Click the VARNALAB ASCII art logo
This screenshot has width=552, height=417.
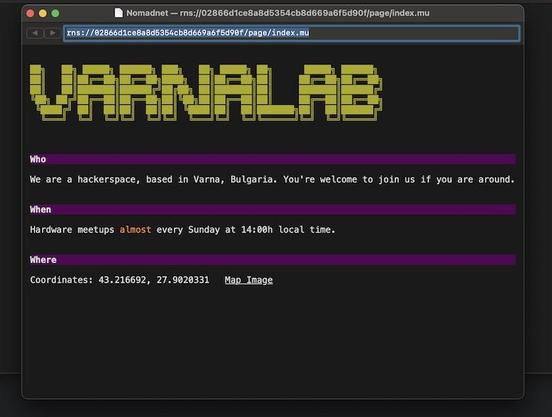[206, 93]
